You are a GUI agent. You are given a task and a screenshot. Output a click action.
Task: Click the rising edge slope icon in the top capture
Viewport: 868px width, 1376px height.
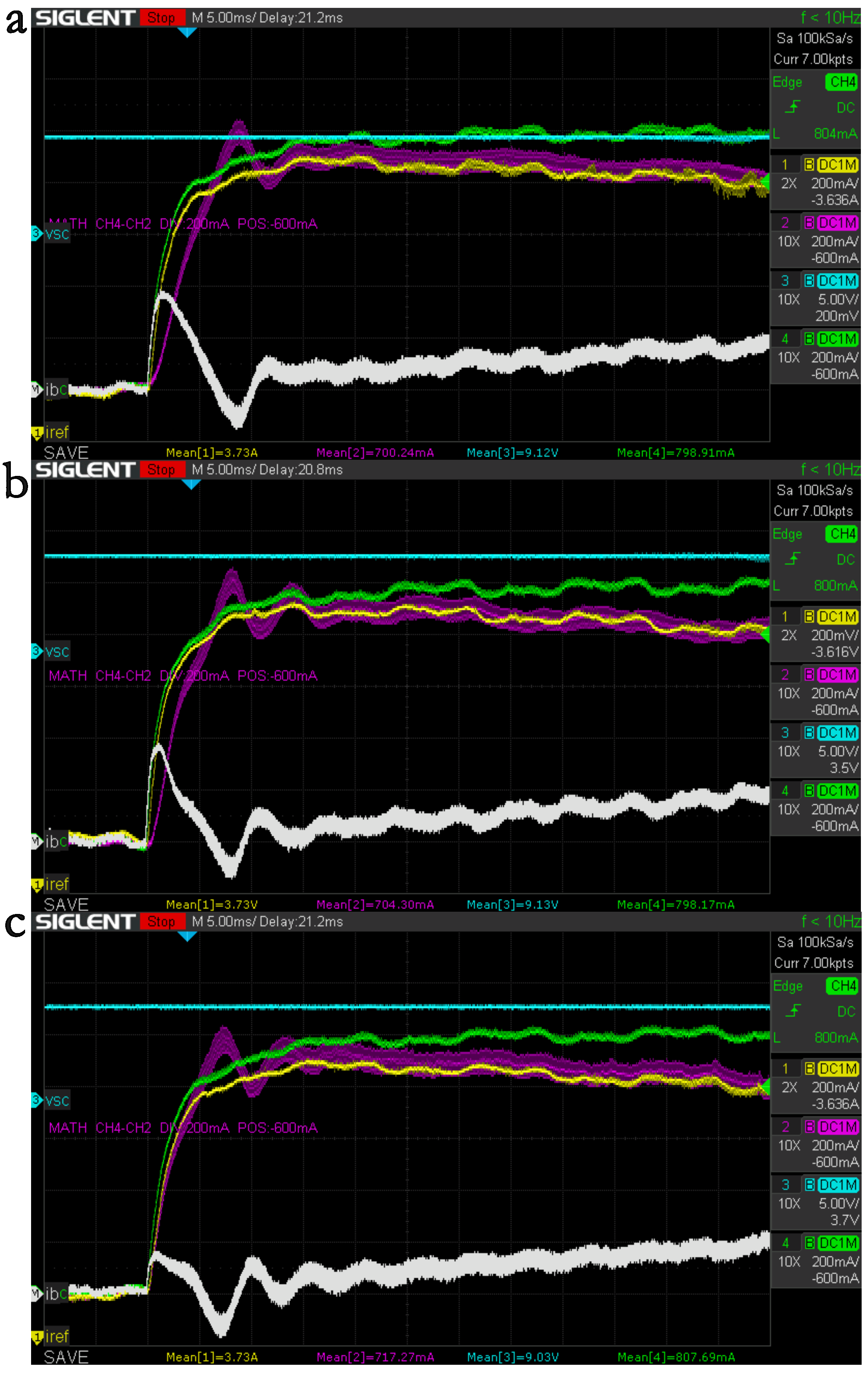click(793, 107)
